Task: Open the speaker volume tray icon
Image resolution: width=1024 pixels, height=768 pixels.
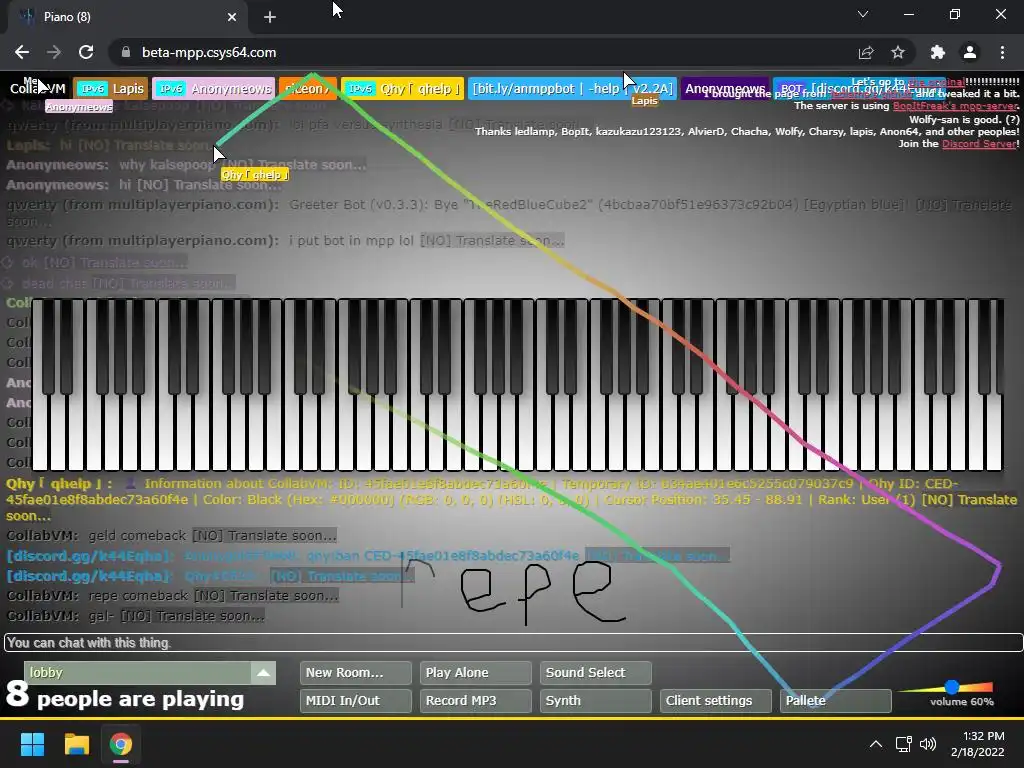Action: [928, 744]
